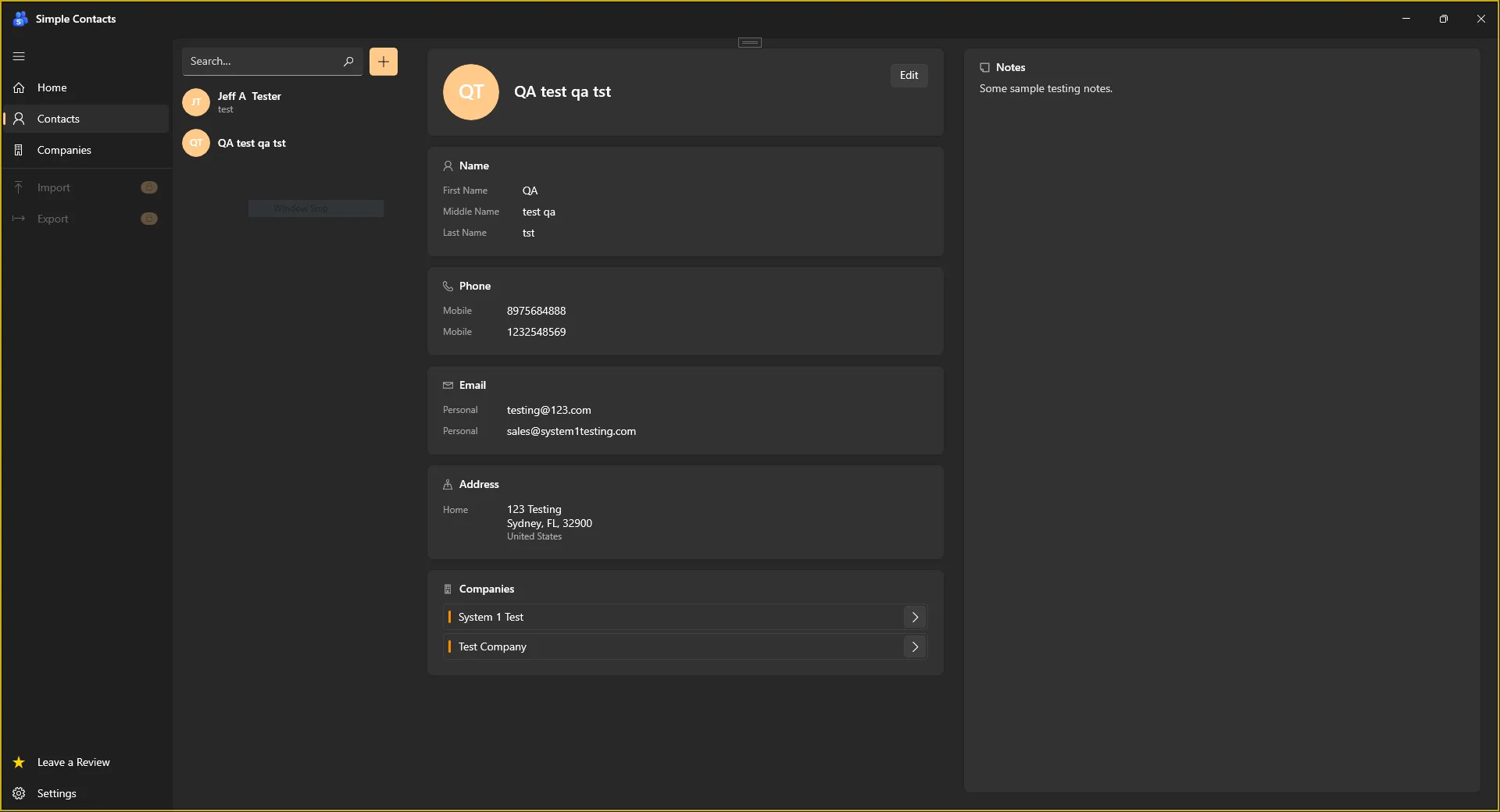Click the Export option
The height and width of the screenshot is (812, 1500).
coord(86,219)
